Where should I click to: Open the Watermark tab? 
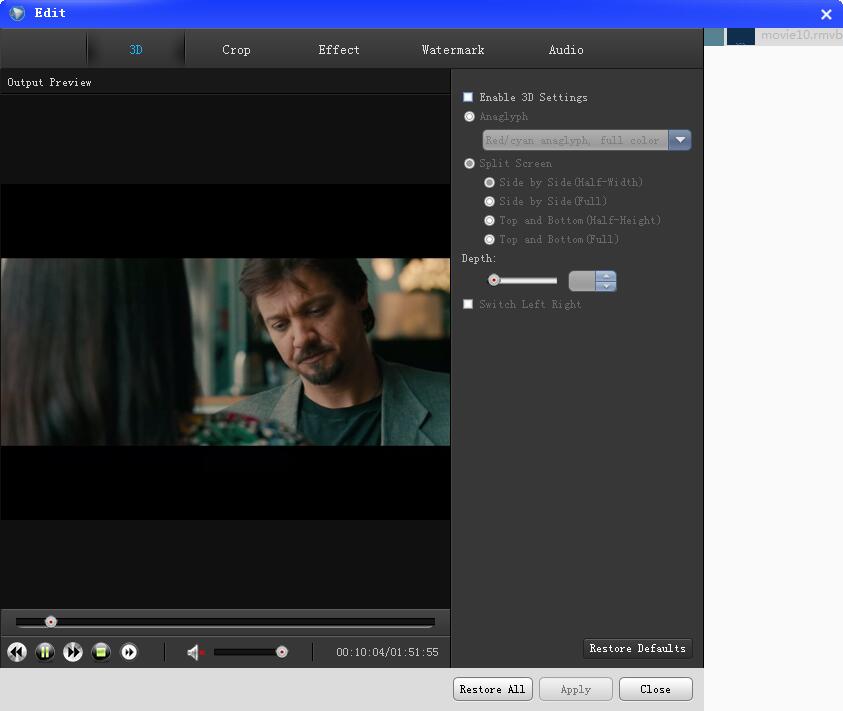point(453,49)
